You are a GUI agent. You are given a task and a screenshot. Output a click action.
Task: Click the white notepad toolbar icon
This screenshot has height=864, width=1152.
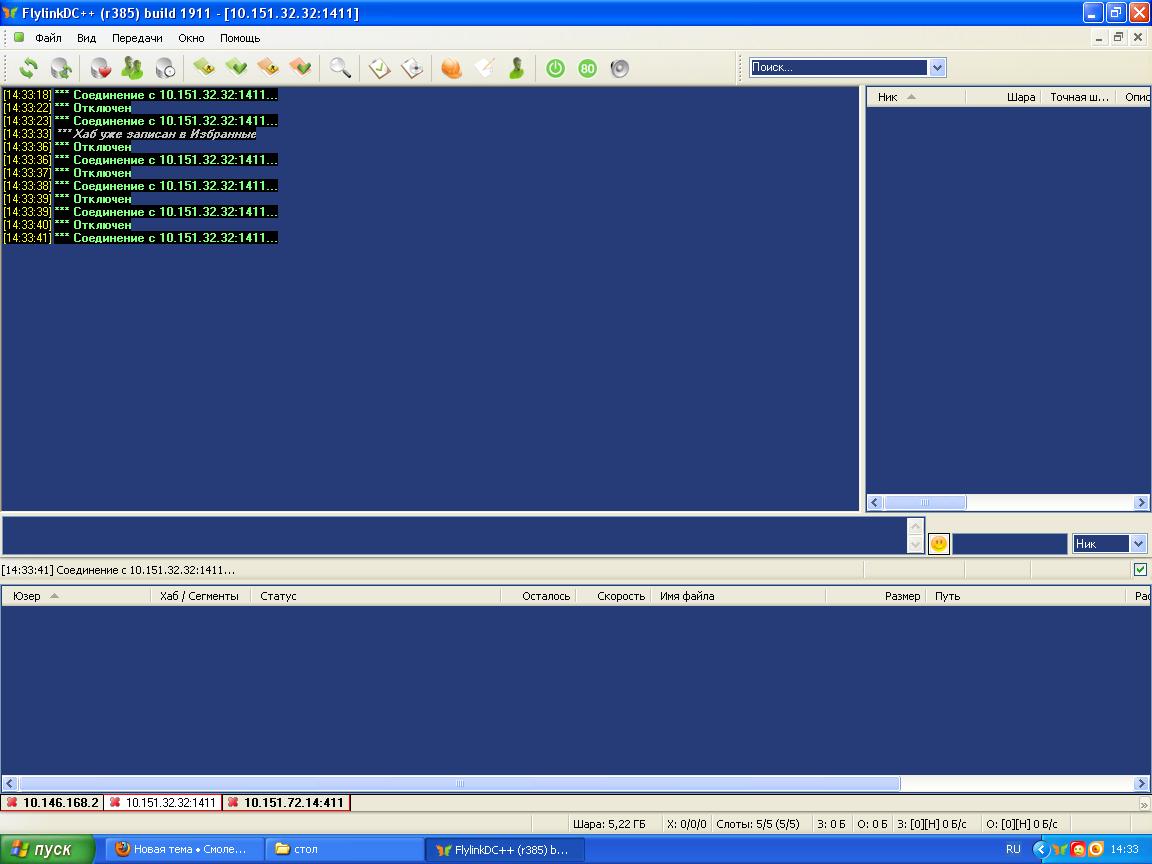484,68
